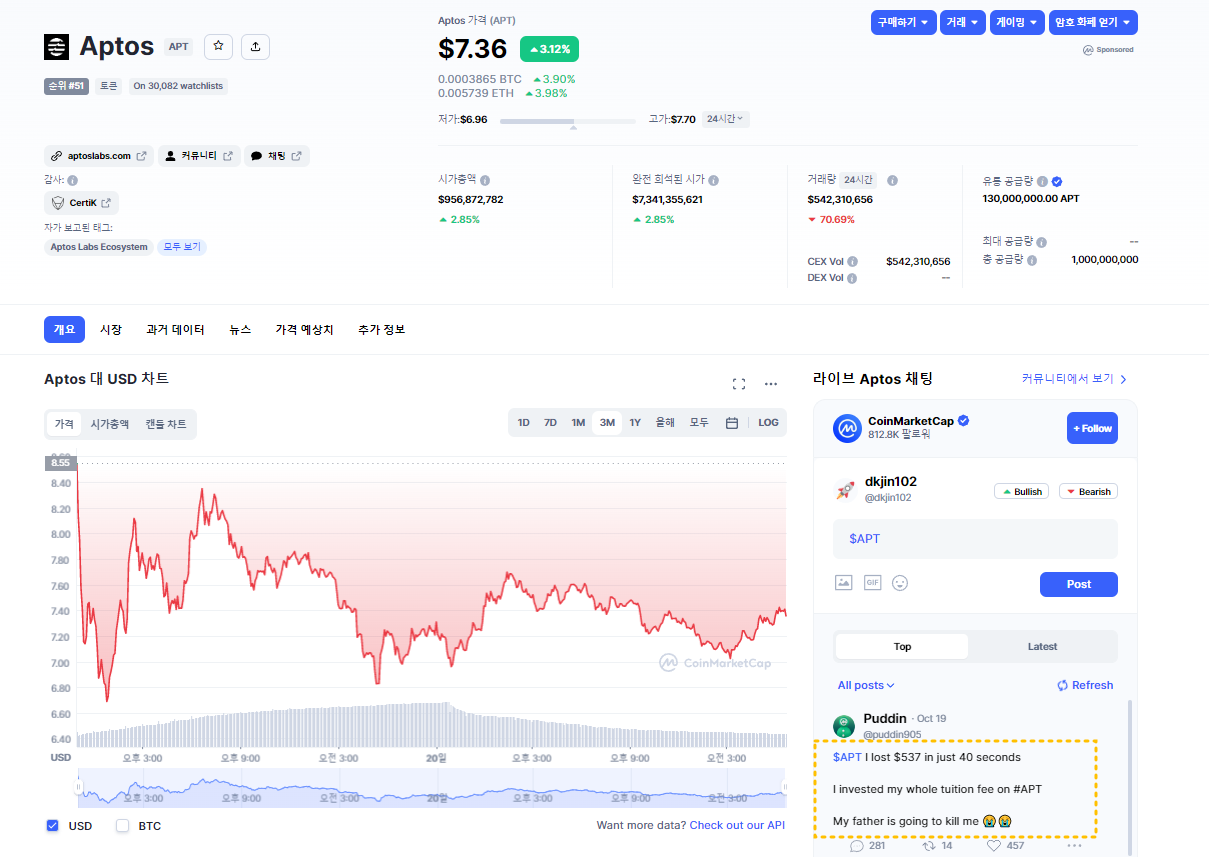Open the 24시간 selector next to 거래량
1209x857 pixels.
857,180
